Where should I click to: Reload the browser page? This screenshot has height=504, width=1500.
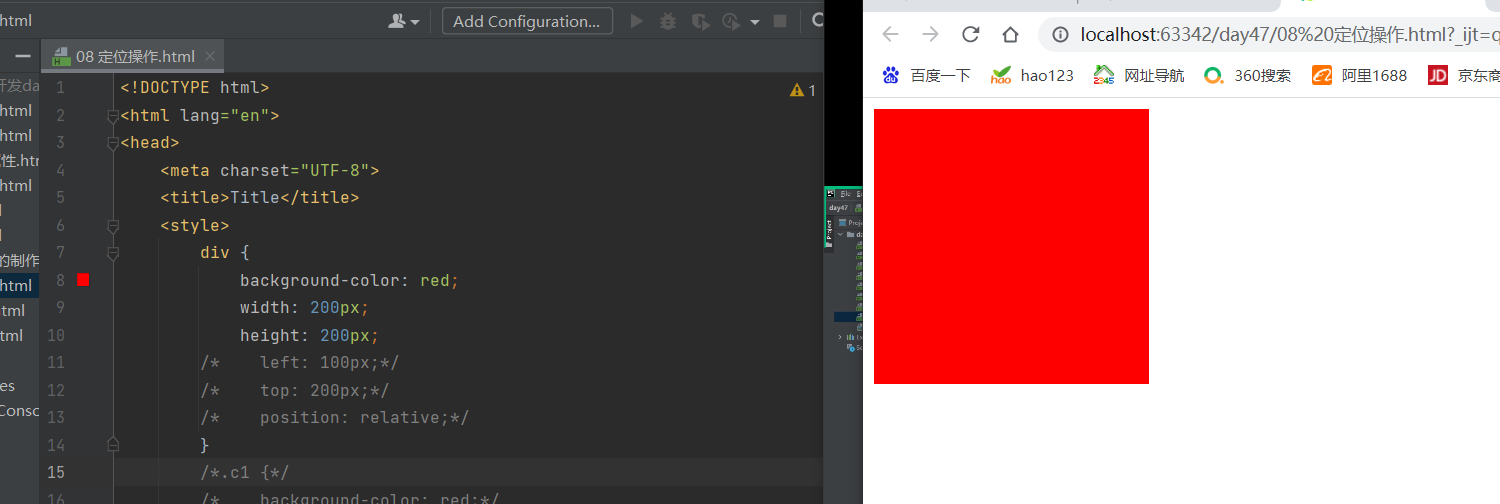[970, 35]
